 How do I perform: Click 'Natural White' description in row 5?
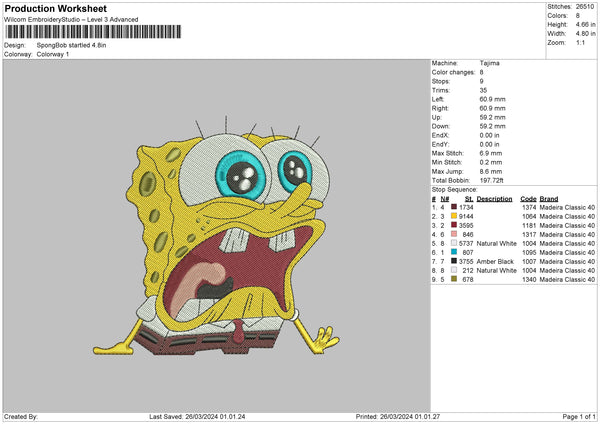click(x=497, y=243)
